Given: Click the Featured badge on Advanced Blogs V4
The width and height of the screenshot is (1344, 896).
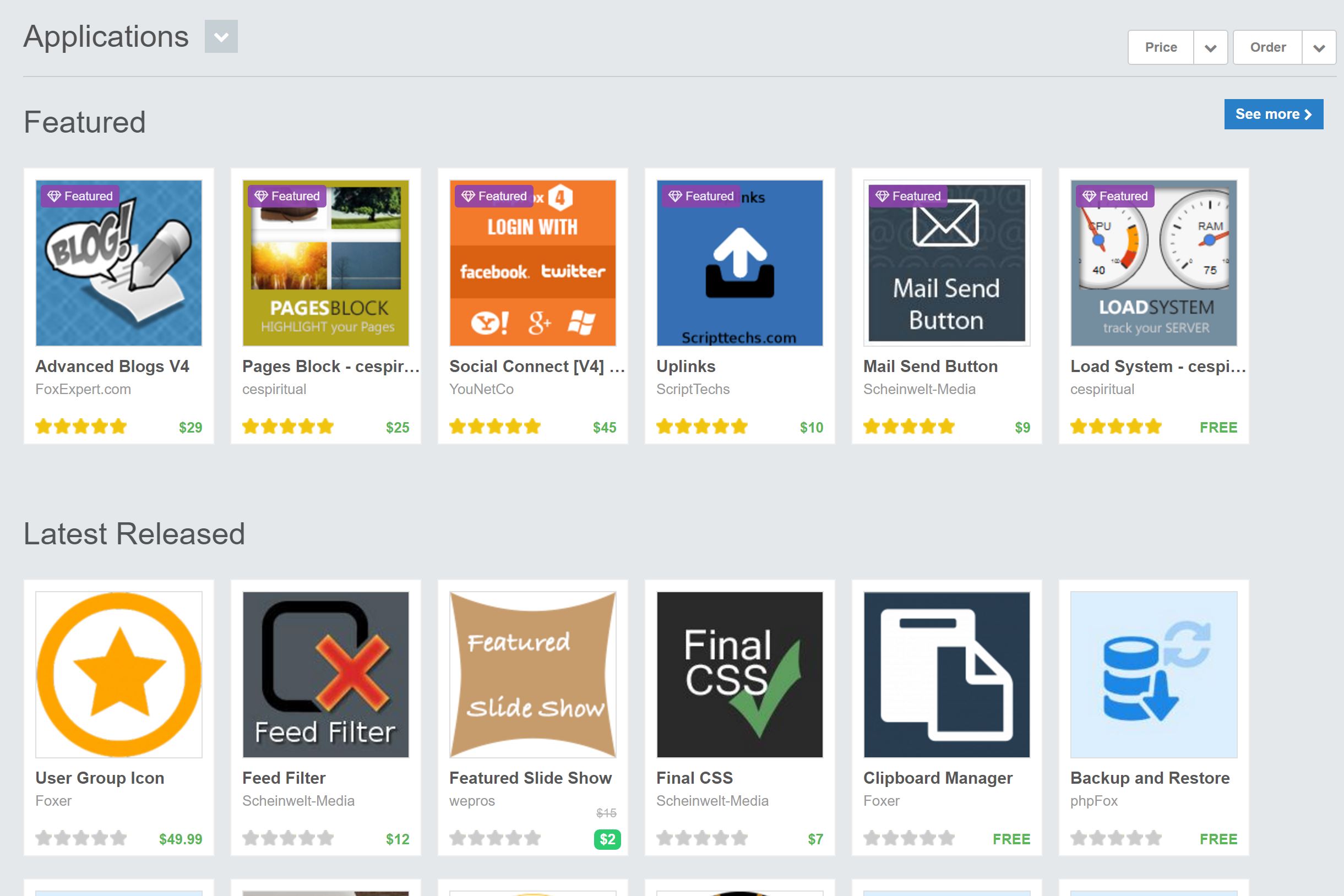Looking at the screenshot, I should [x=79, y=195].
